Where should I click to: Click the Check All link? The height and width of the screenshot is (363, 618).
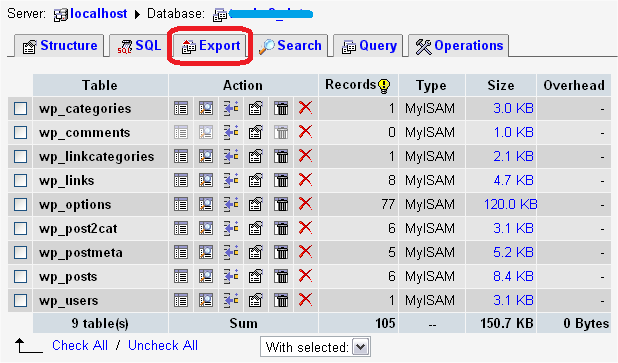[80, 345]
